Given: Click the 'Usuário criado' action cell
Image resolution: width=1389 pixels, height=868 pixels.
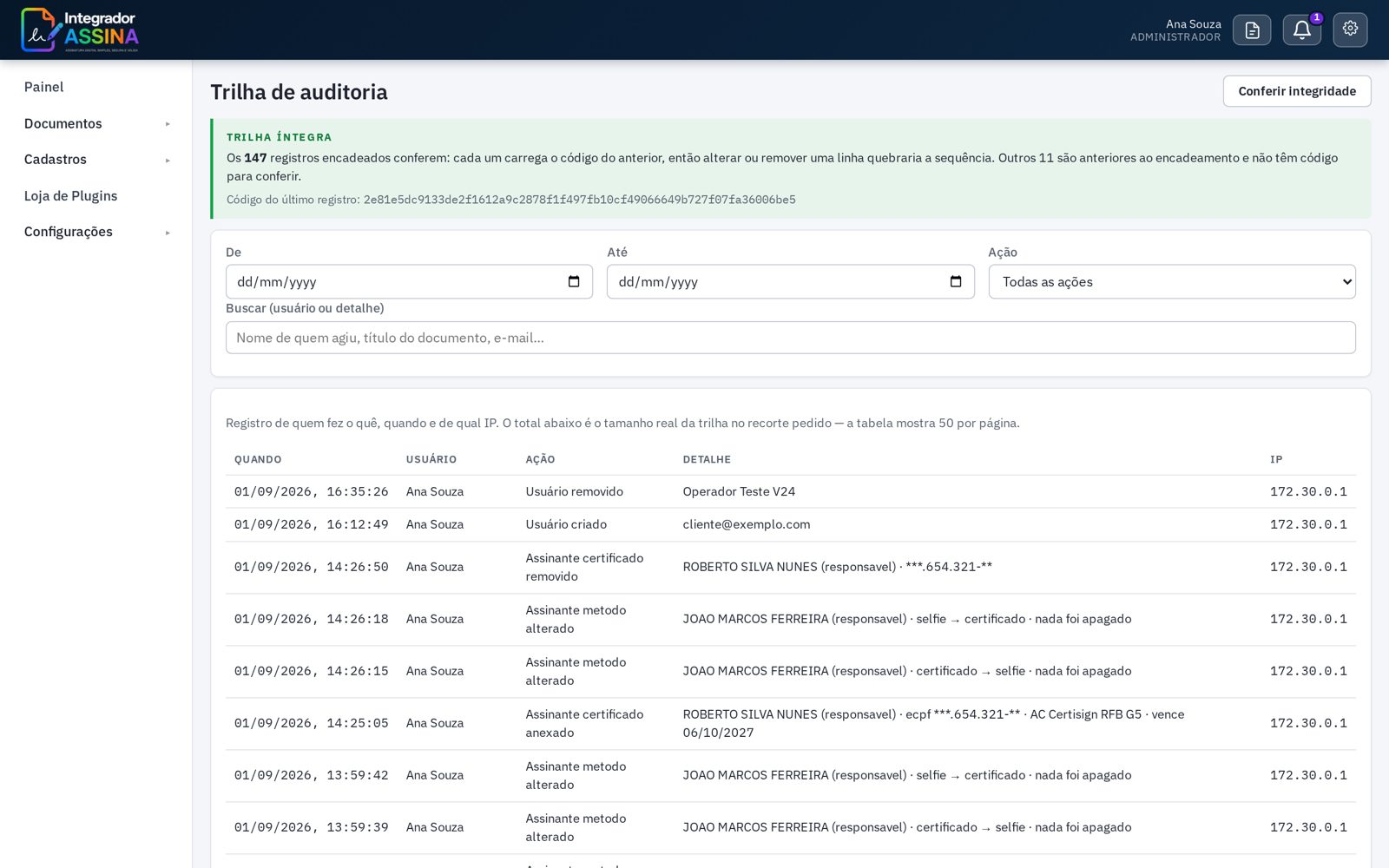Looking at the screenshot, I should pos(566,524).
